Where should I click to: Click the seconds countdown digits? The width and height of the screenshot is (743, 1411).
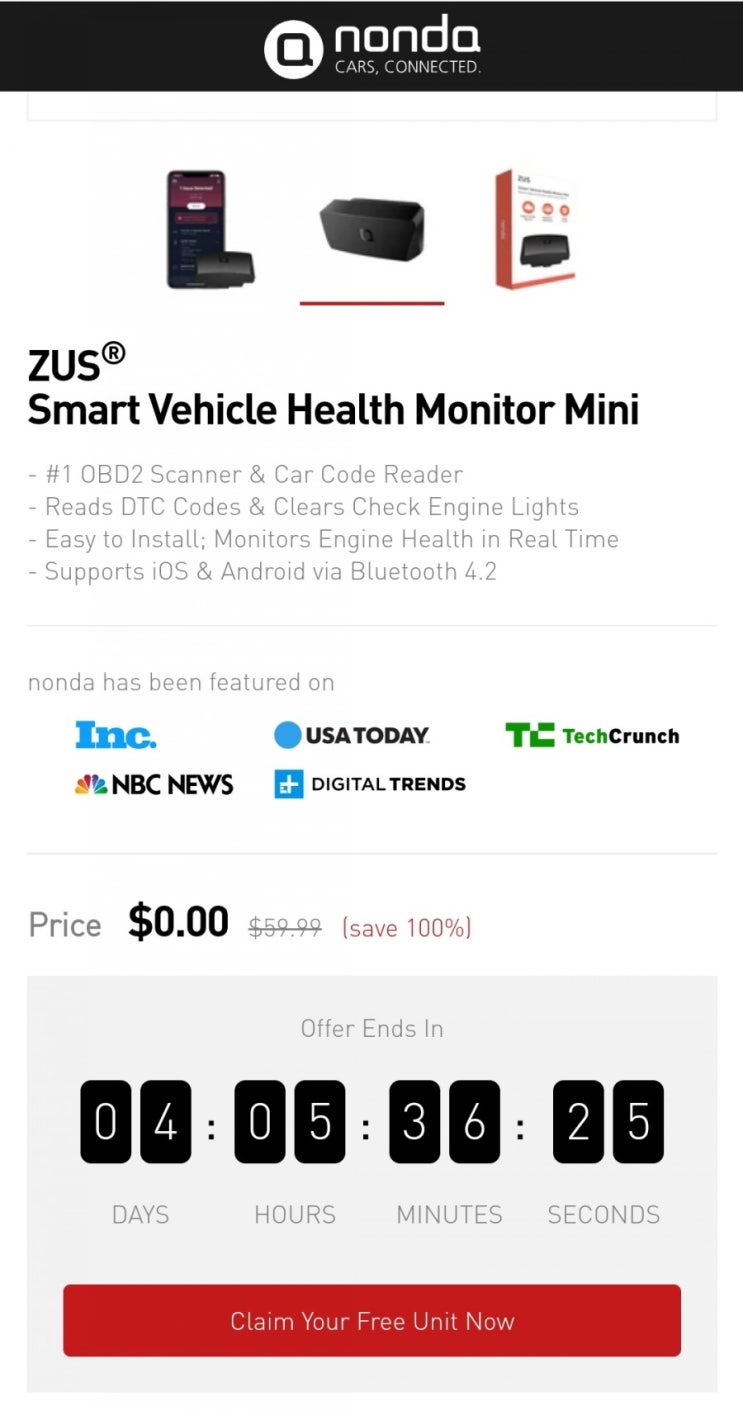click(608, 1121)
